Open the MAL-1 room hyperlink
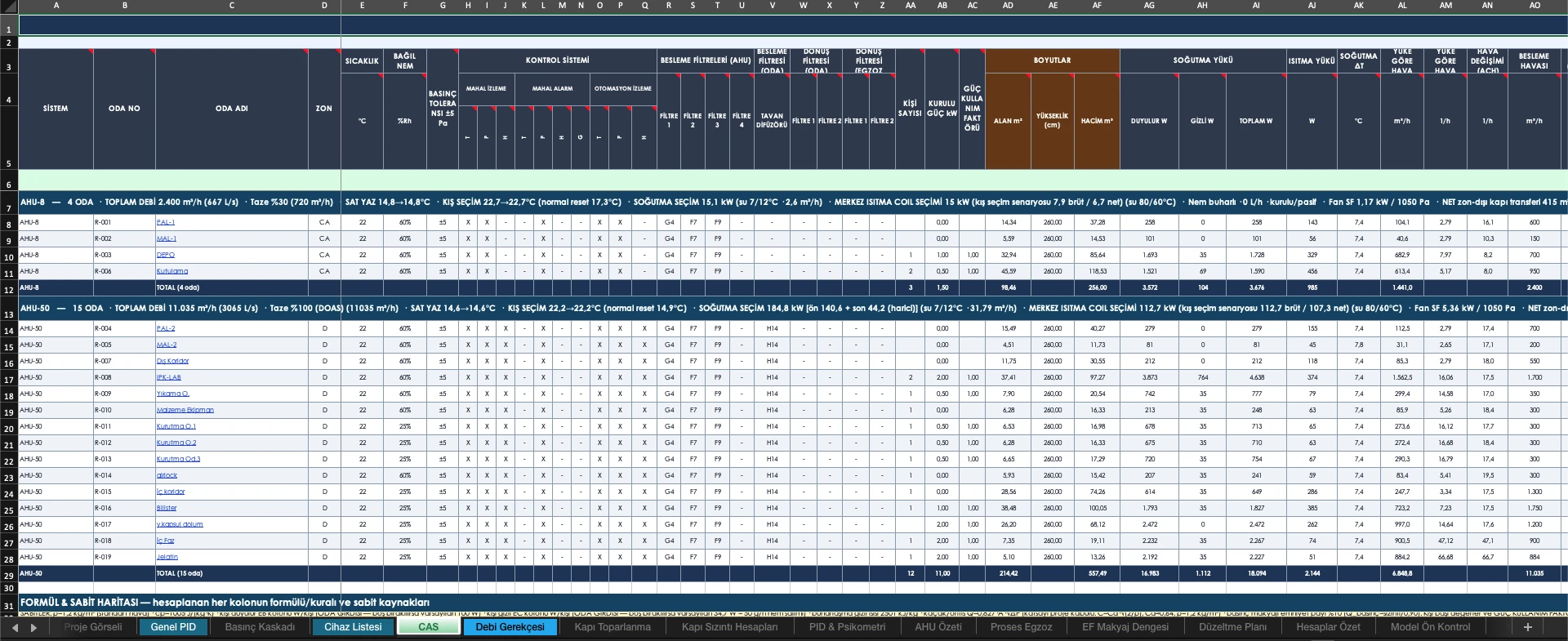Screen dimensions: 1568x641 (167, 238)
